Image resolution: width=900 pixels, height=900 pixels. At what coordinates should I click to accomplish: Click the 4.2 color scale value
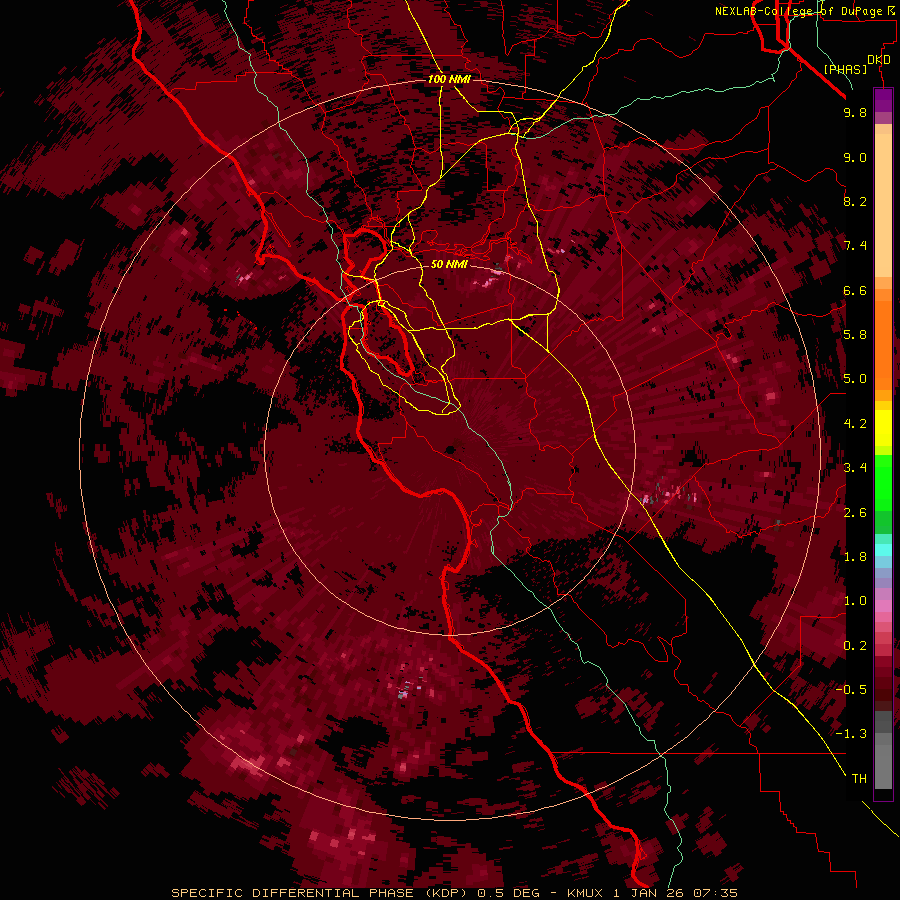855,424
